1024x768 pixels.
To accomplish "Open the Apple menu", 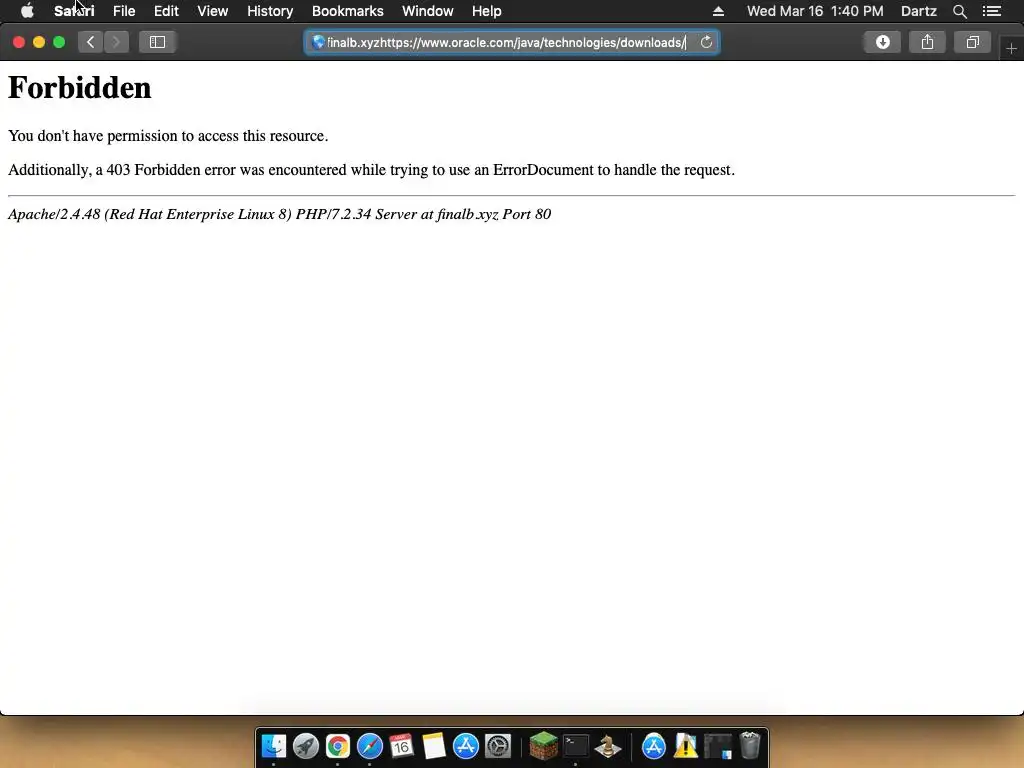I will coord(27,11).
